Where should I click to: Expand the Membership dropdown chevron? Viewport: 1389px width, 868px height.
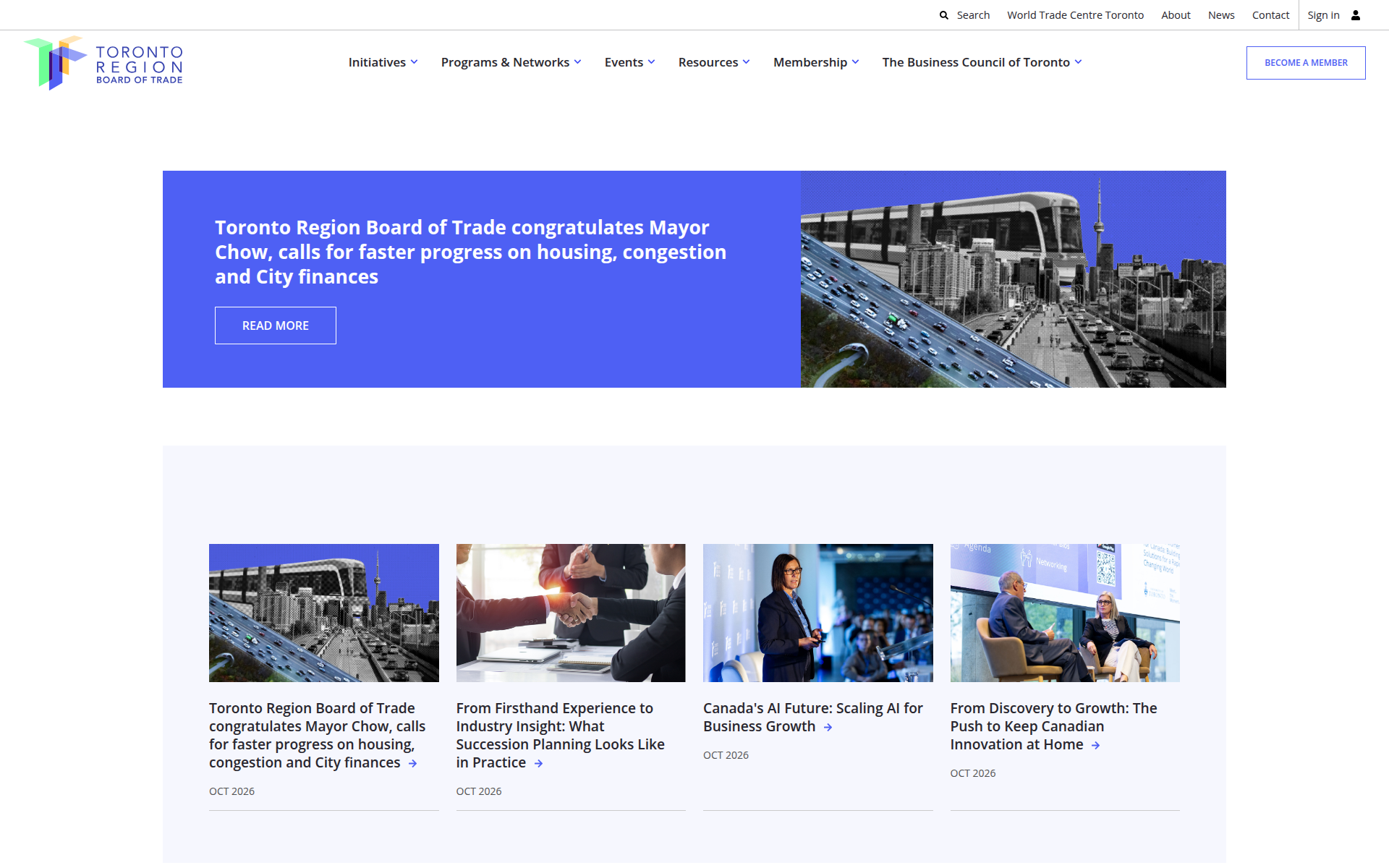point(855,62)
